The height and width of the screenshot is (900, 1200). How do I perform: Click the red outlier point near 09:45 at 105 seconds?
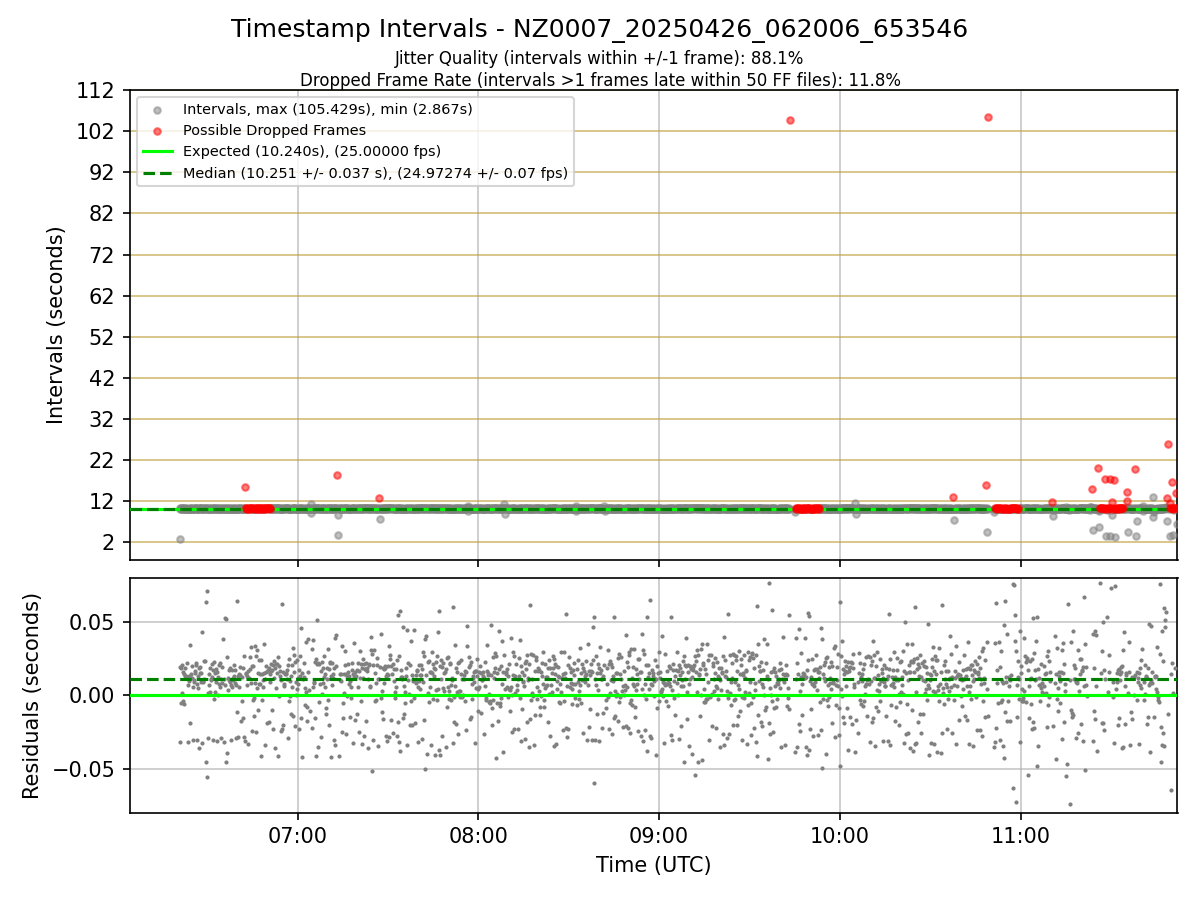click(x=790, y=120)
